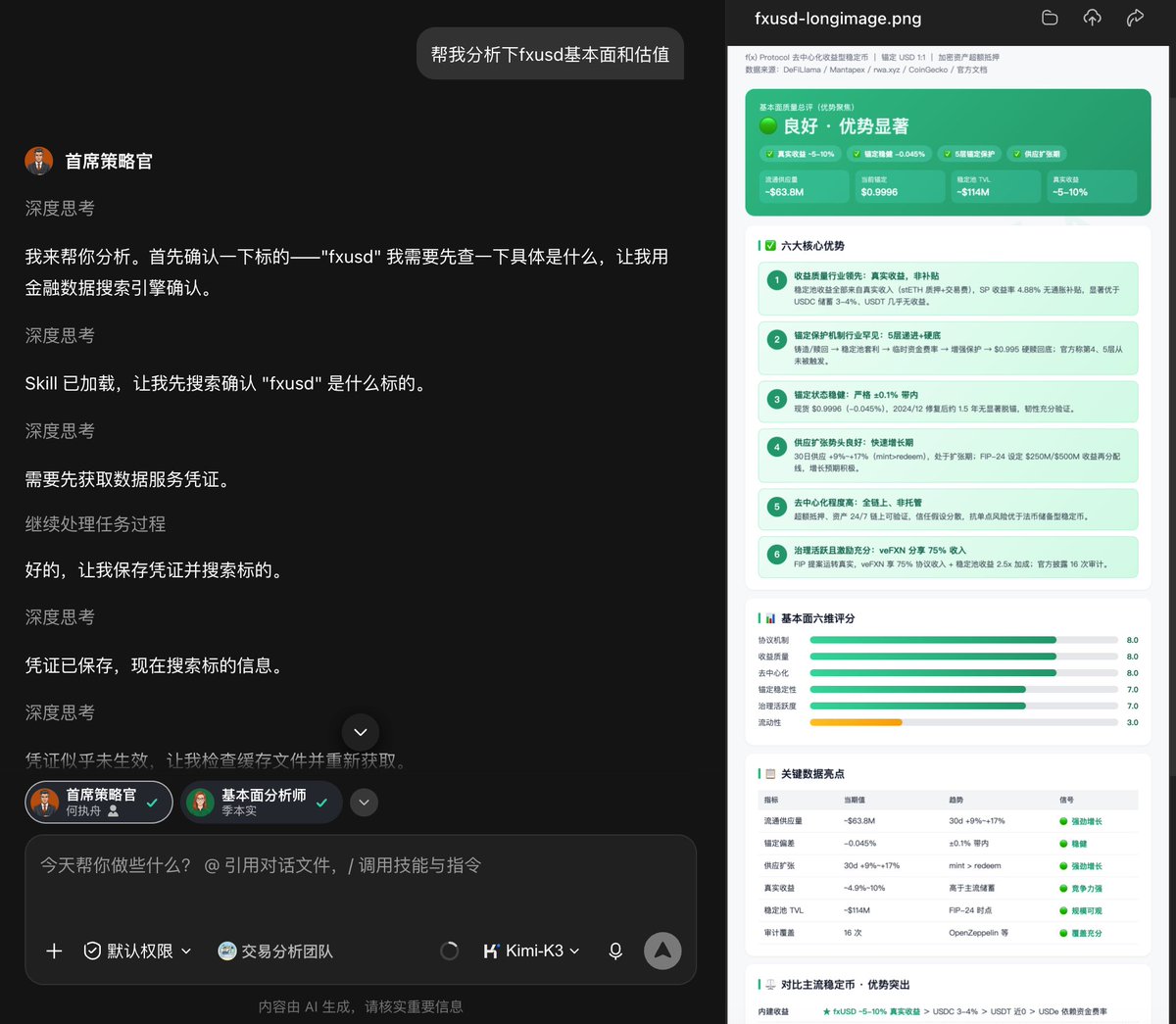The image size is (1176, 1024).
Task: Click the plus icon to add attachment
Action: (x=54, y=951)
